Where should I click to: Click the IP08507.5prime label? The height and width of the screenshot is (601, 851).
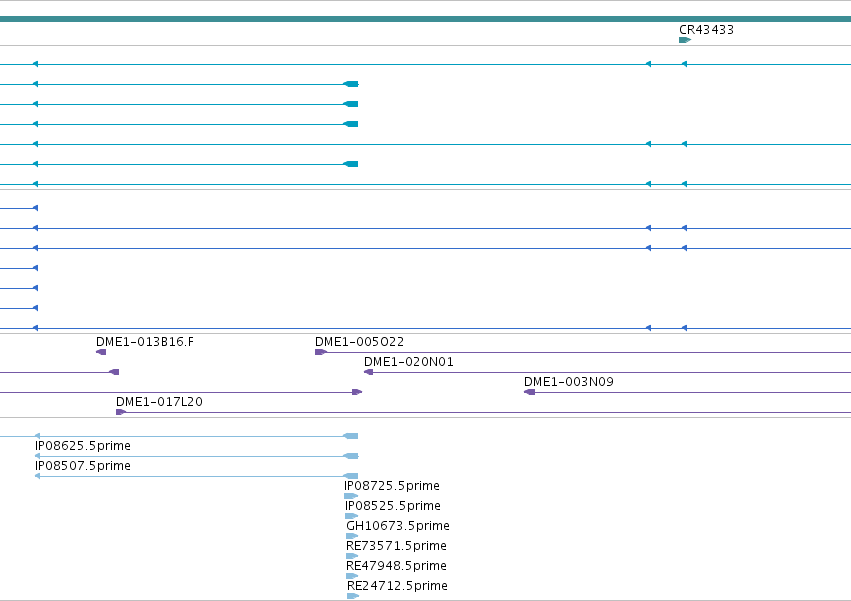pyautogui.click(x=82, y=466)
